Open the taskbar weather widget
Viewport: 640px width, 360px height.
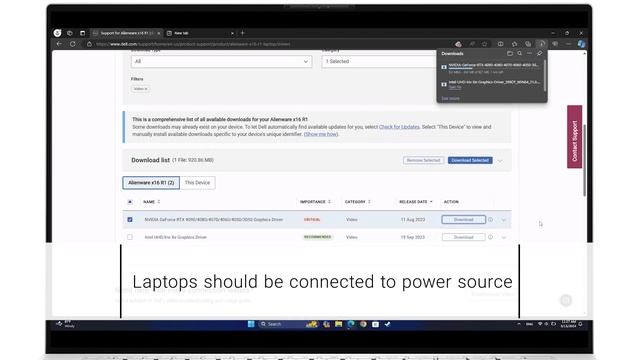pos(65,324)
